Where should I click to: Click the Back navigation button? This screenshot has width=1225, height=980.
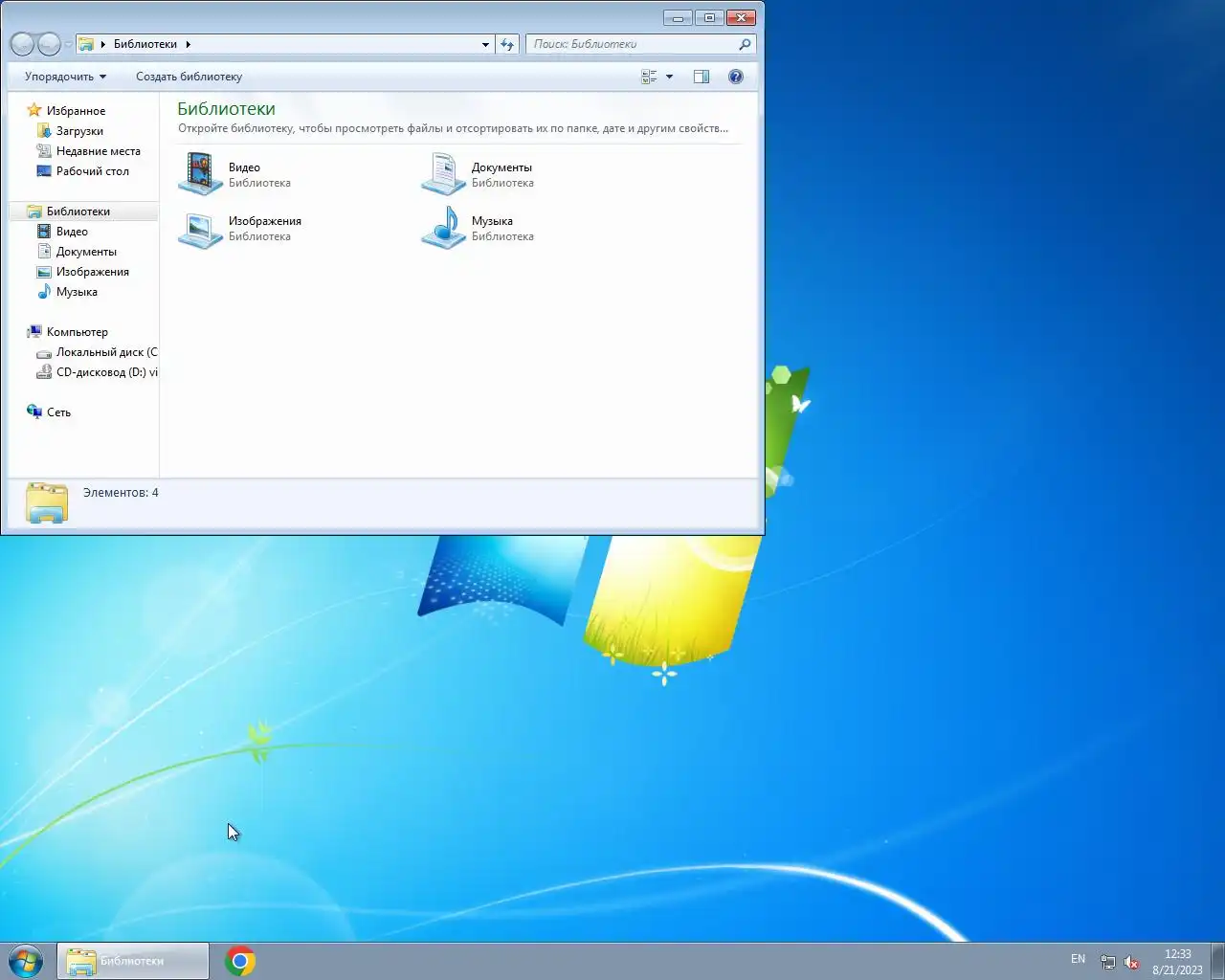(22, 44)
